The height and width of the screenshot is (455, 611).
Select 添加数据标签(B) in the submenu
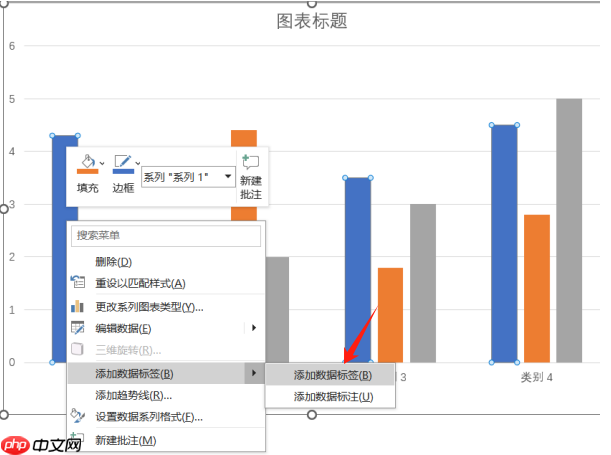tap(330, 375)
